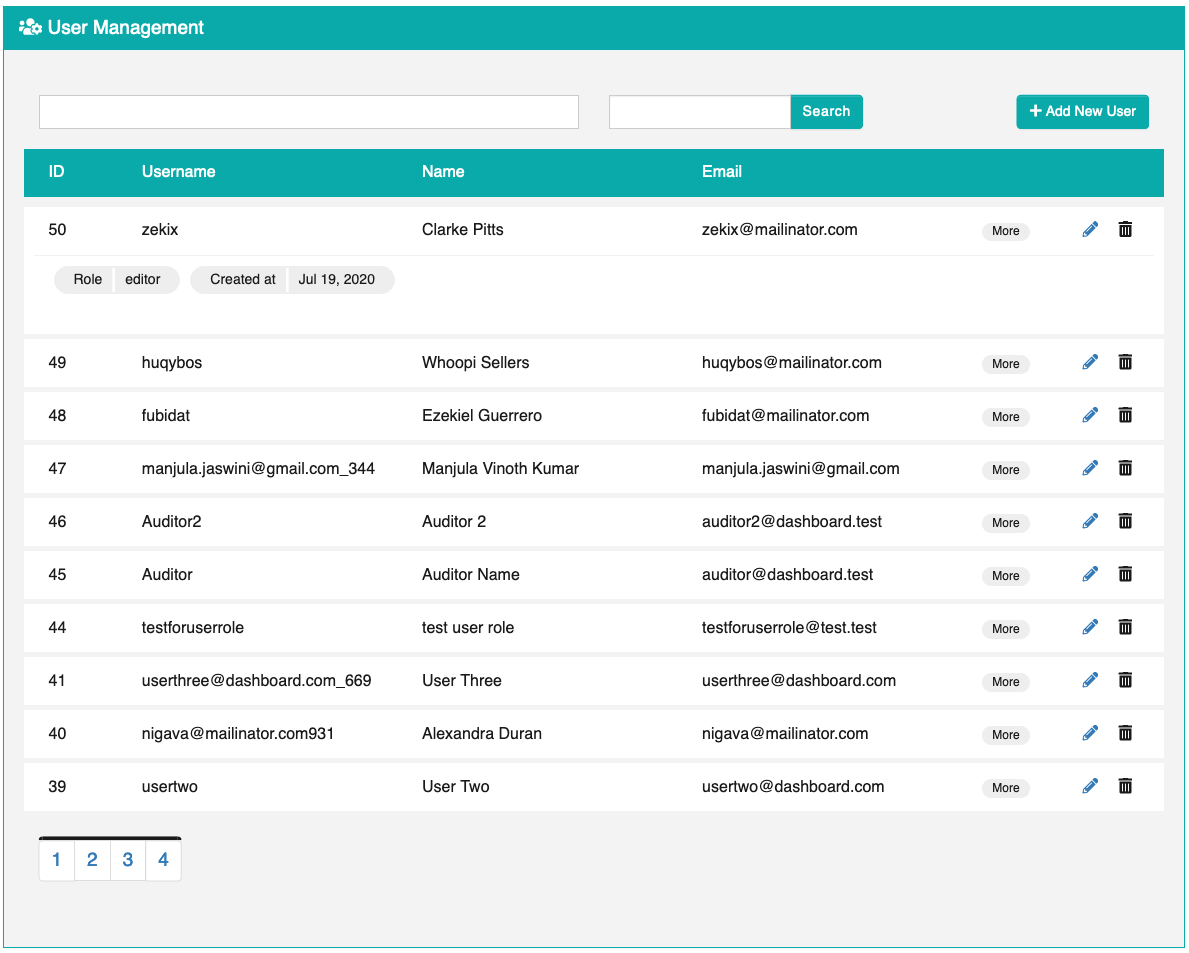Delete user zekix with trash icon

point(1125,230)
